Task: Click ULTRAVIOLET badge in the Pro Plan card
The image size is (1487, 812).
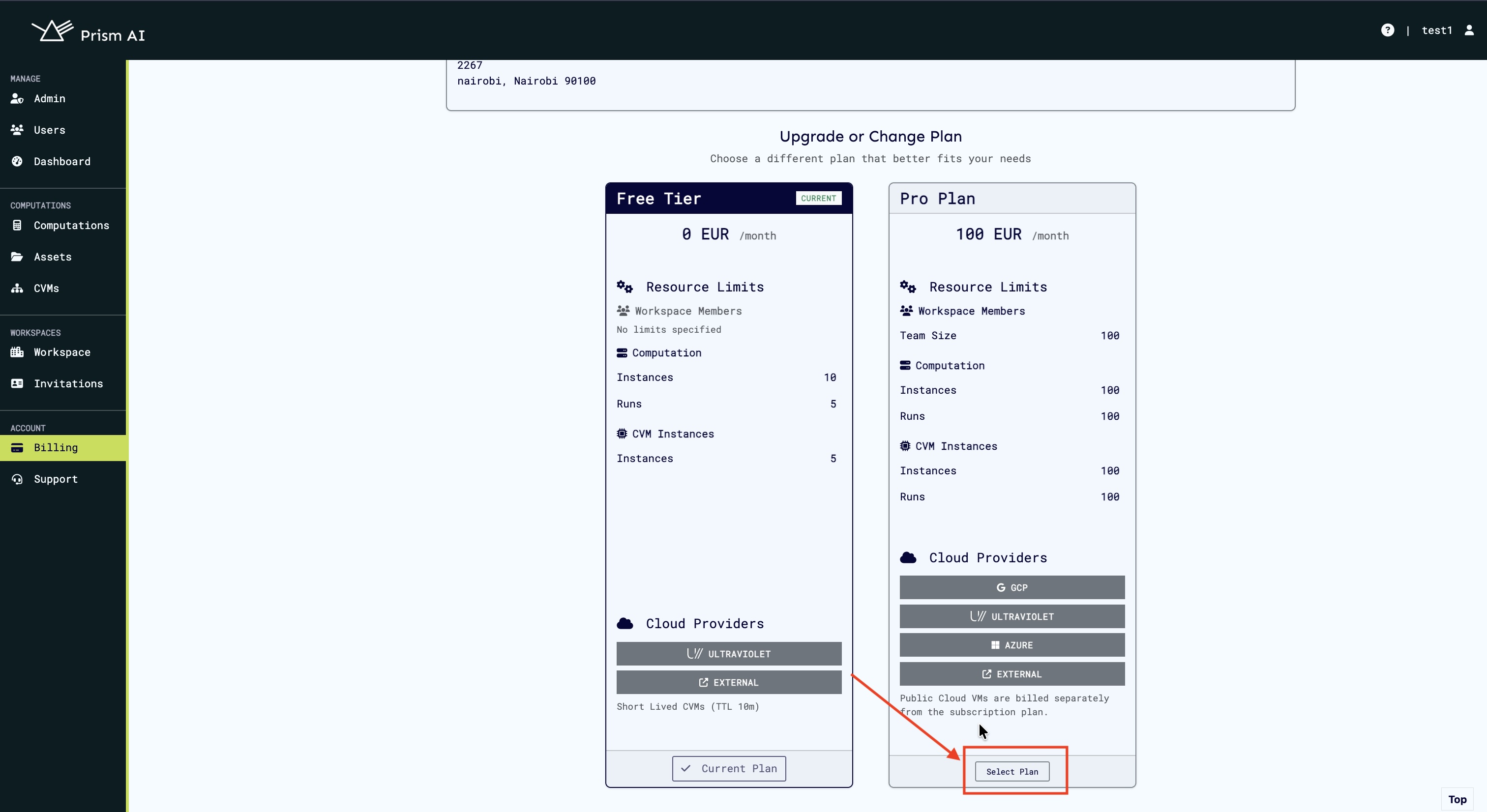Action: (1012, 616)
